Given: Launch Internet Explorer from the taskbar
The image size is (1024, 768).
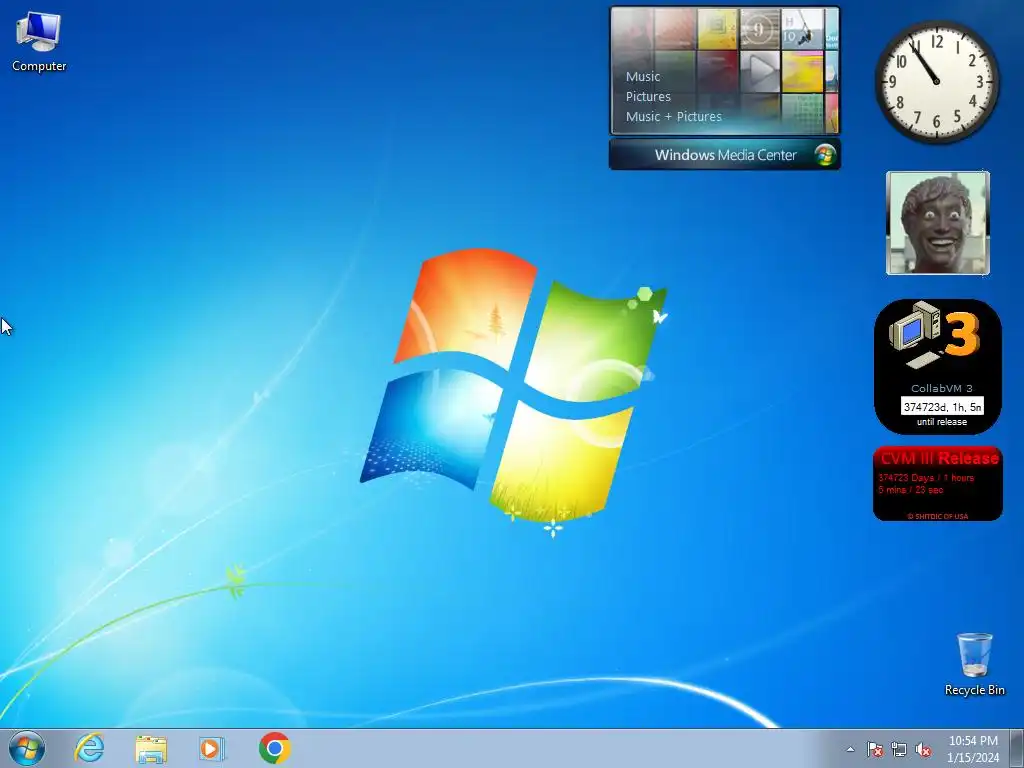Looking at the screenshot, I should 89,748.
